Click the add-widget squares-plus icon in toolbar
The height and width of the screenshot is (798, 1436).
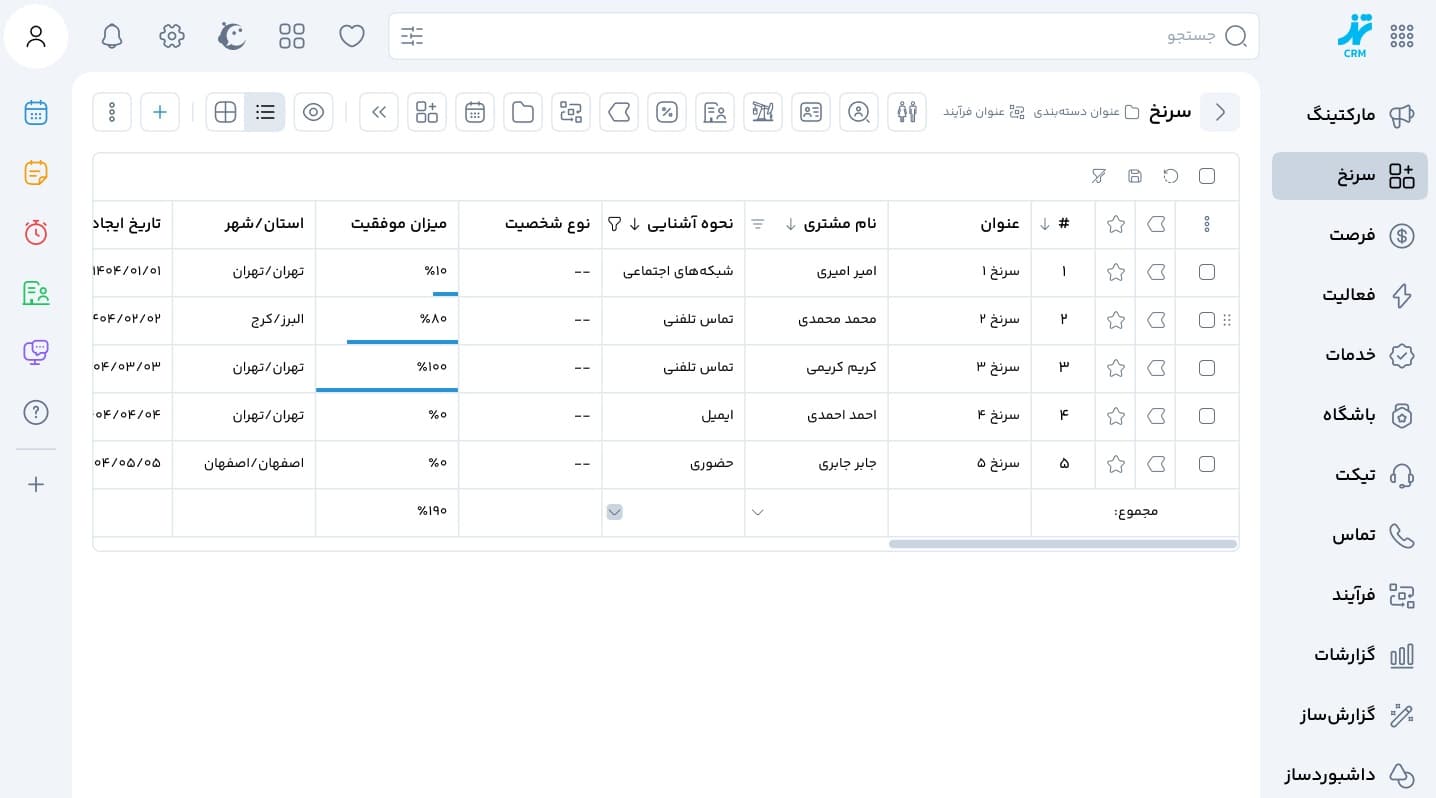[x=427, y=112]
